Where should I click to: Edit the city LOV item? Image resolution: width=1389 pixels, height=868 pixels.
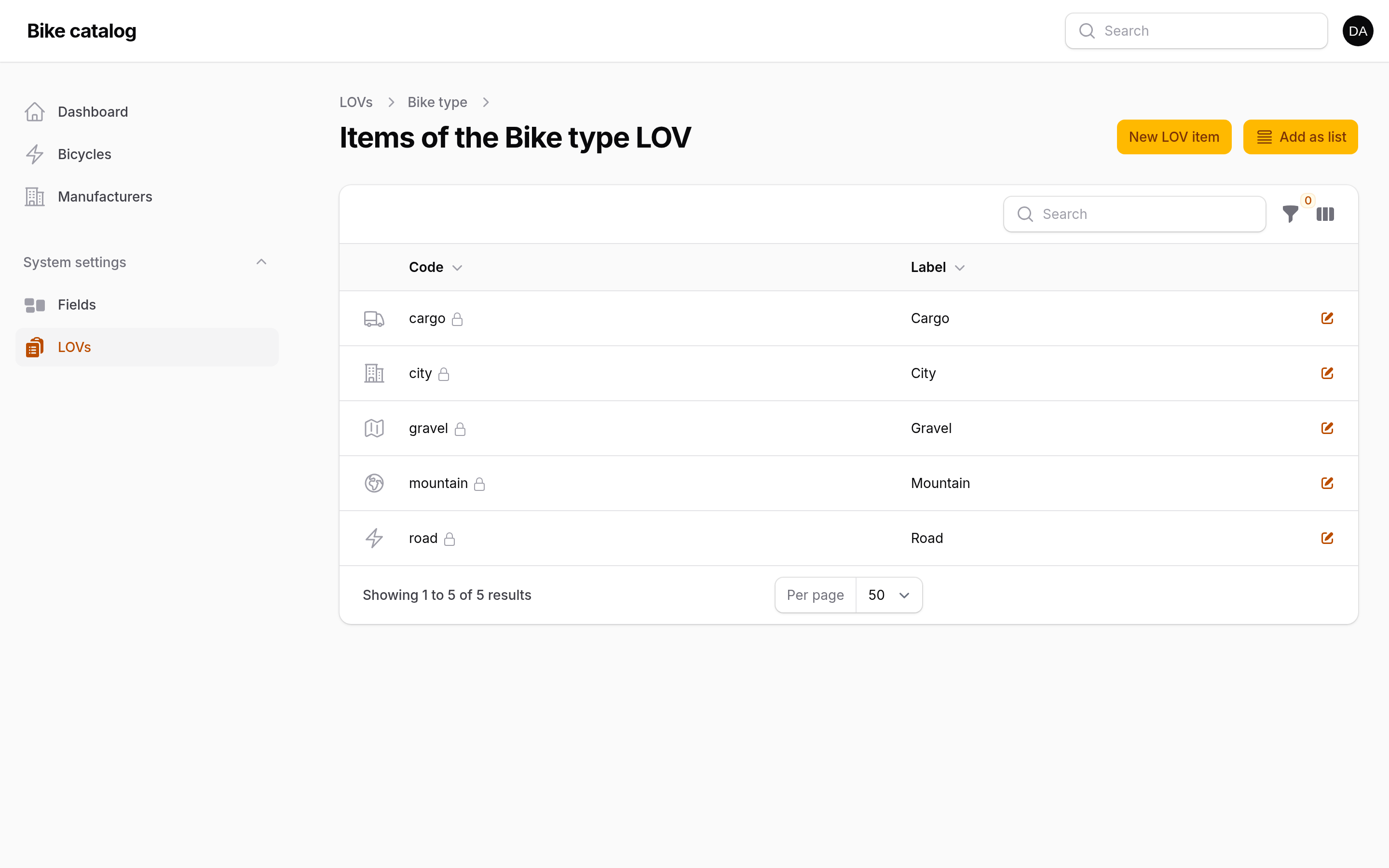(x=1327, y=373)
